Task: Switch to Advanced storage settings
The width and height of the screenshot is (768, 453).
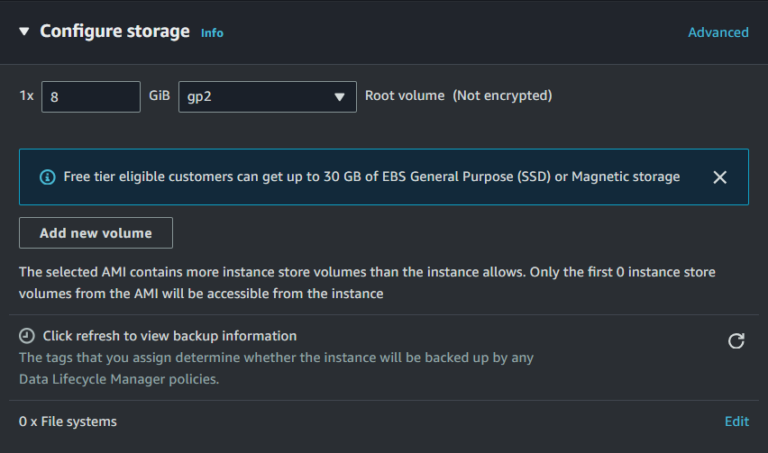Action: click(718, 32)
